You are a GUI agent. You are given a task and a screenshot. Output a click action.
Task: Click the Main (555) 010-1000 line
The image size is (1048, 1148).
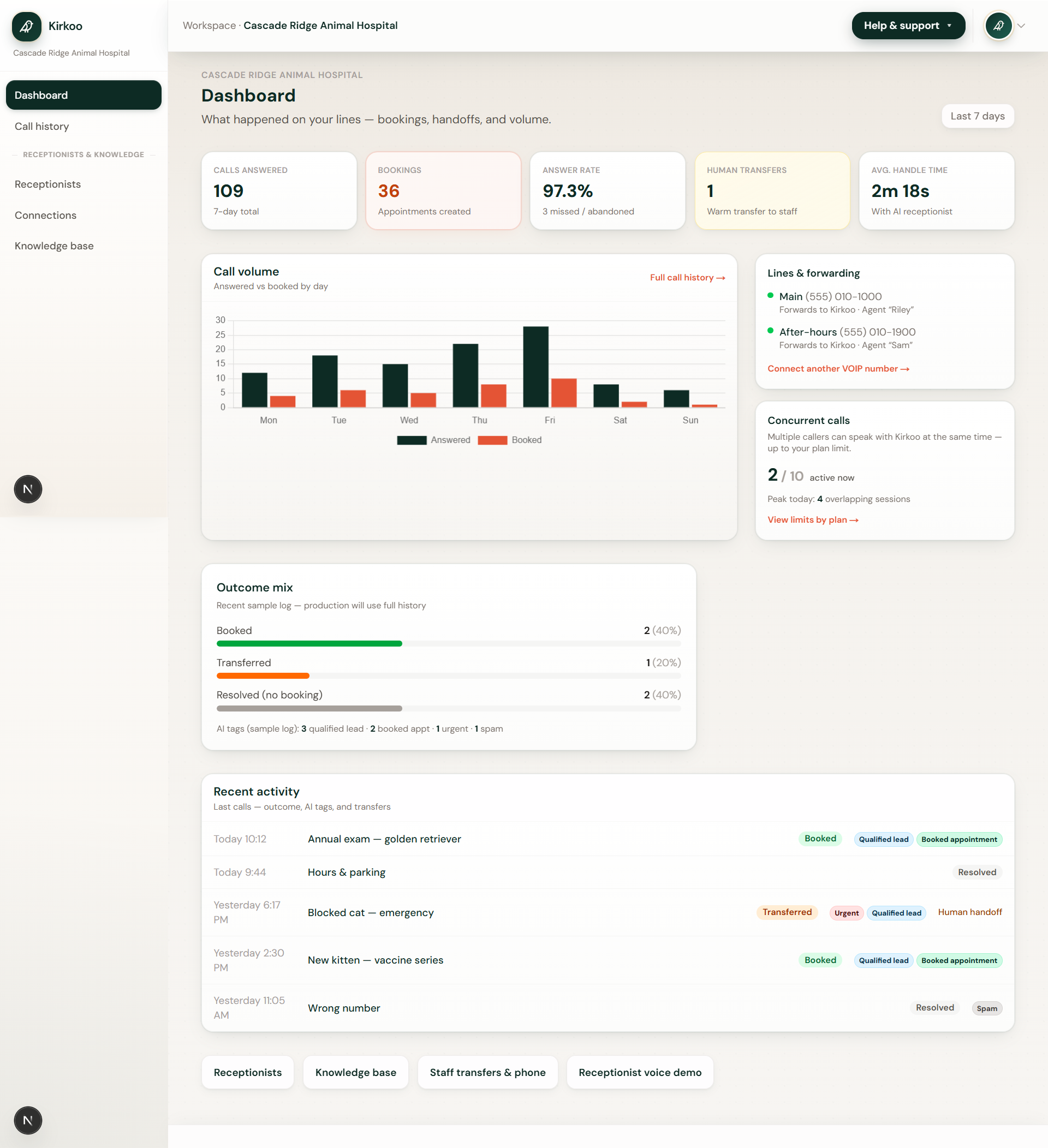(x=830, y=297)
